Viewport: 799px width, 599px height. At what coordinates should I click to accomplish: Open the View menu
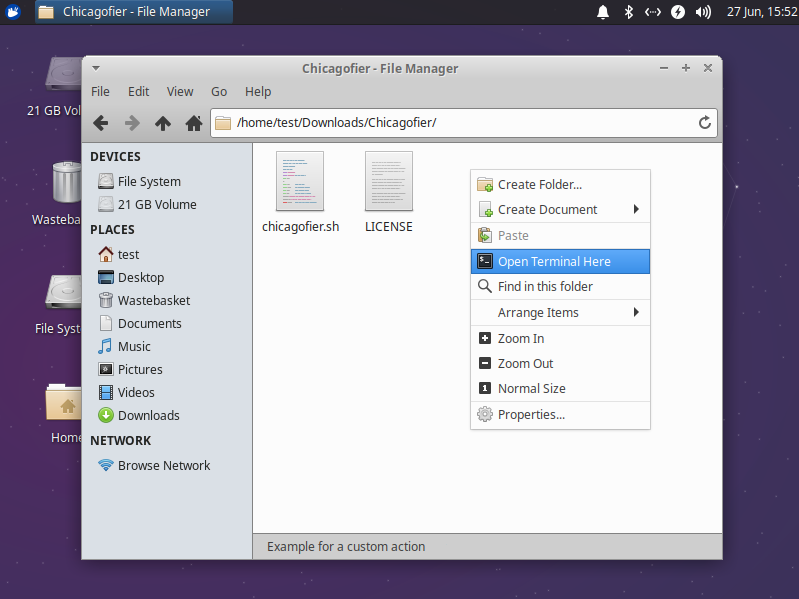coord(180,92)
